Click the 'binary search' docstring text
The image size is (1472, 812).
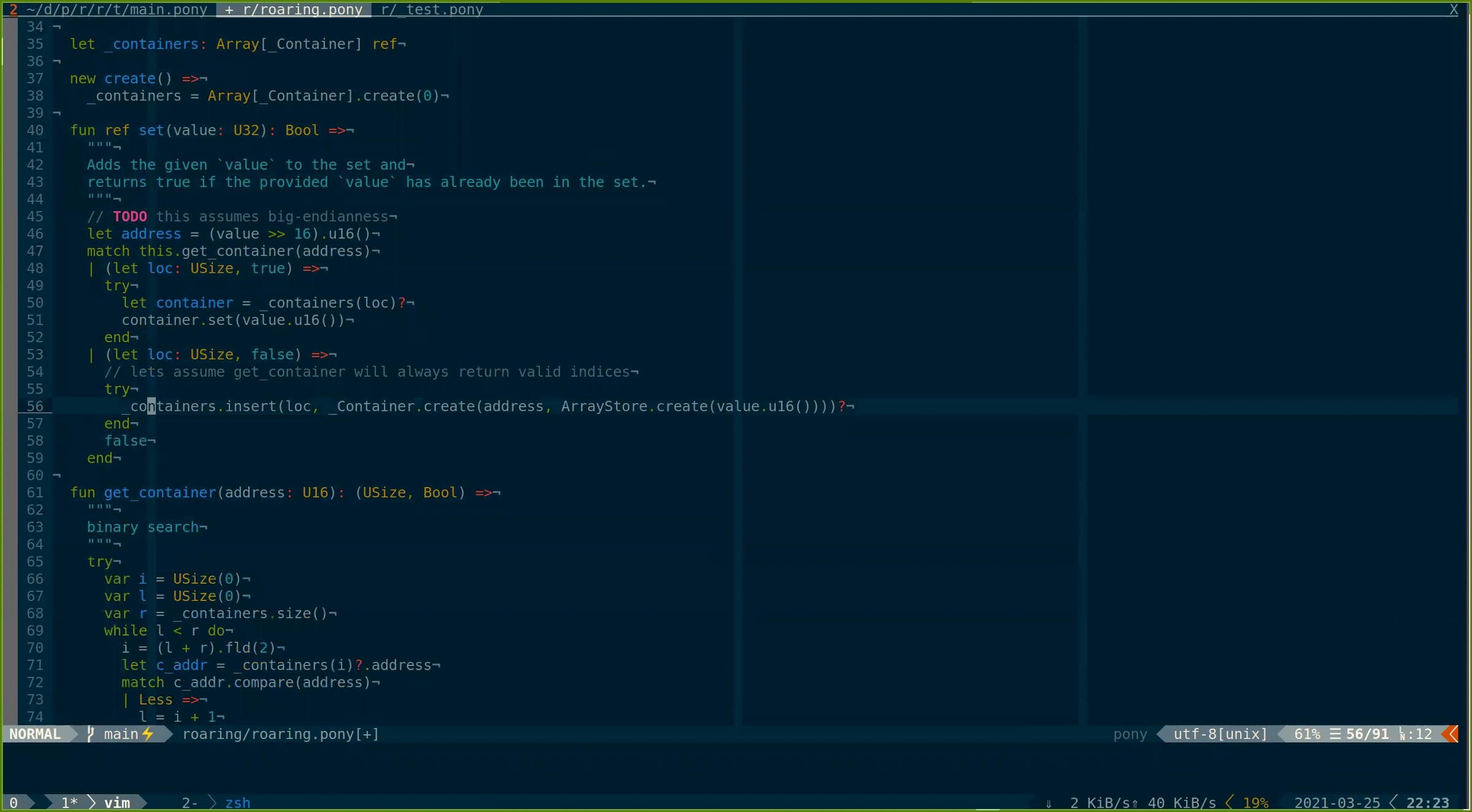(x=143, y=527)
